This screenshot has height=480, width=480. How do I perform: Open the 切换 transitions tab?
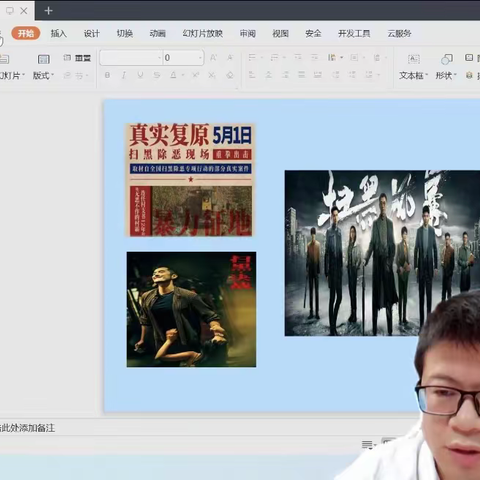coord(125,33)
